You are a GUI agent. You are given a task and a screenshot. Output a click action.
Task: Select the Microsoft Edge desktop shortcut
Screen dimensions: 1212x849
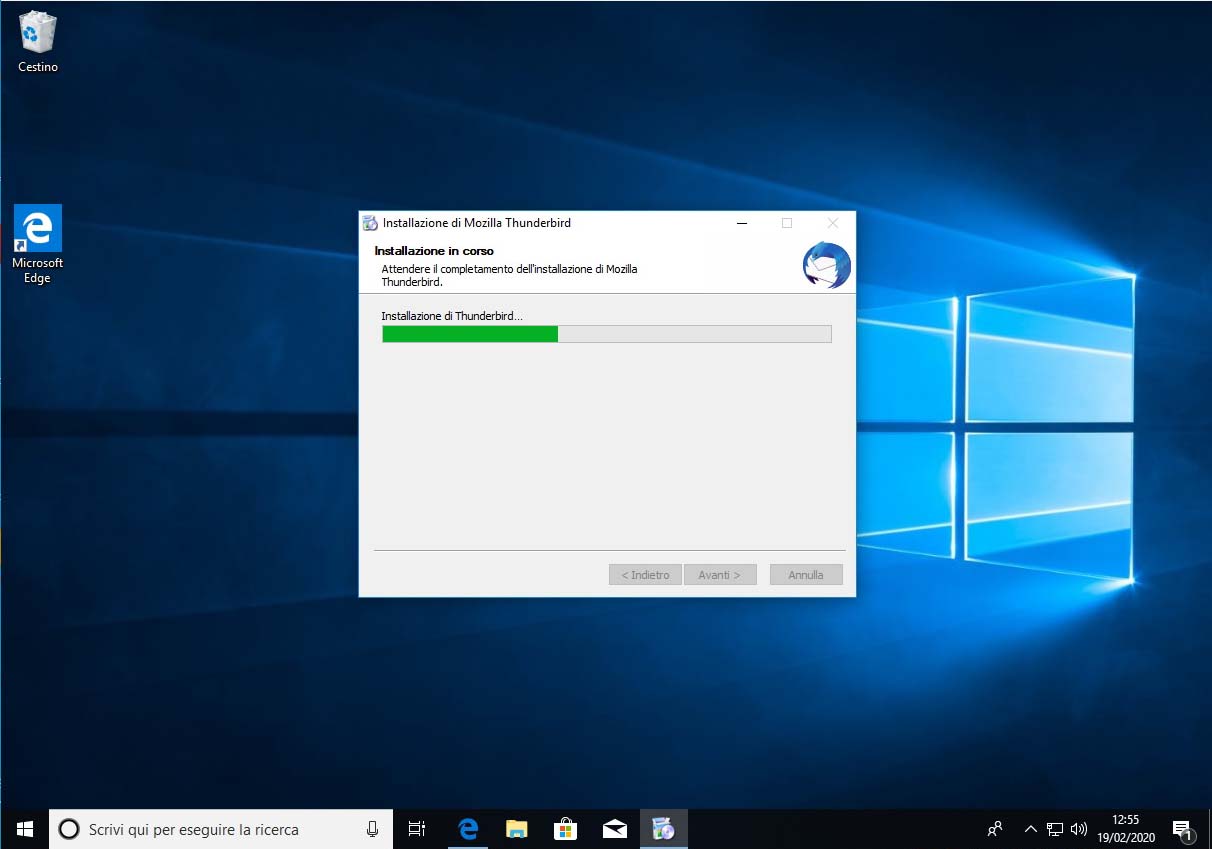[x=38, y=245]
